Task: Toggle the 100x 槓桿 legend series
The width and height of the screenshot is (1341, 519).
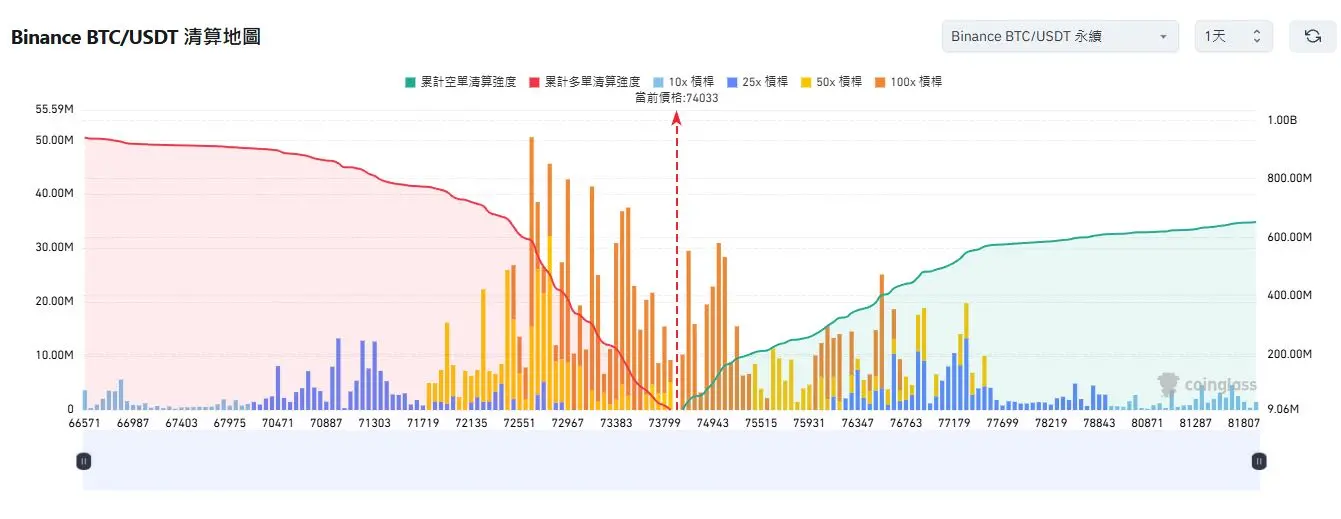Action: [908, 82]
